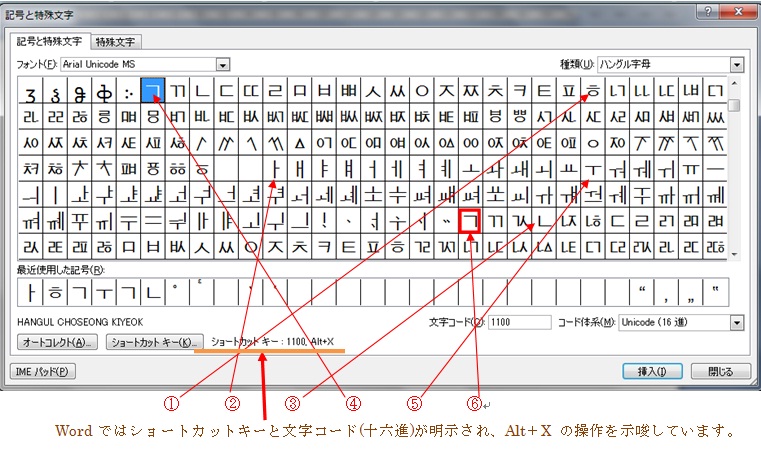The image size is (761, 451).
Task: Select the ㅝ vowel in the fourth grid row
Action: (x=617, y=169)
